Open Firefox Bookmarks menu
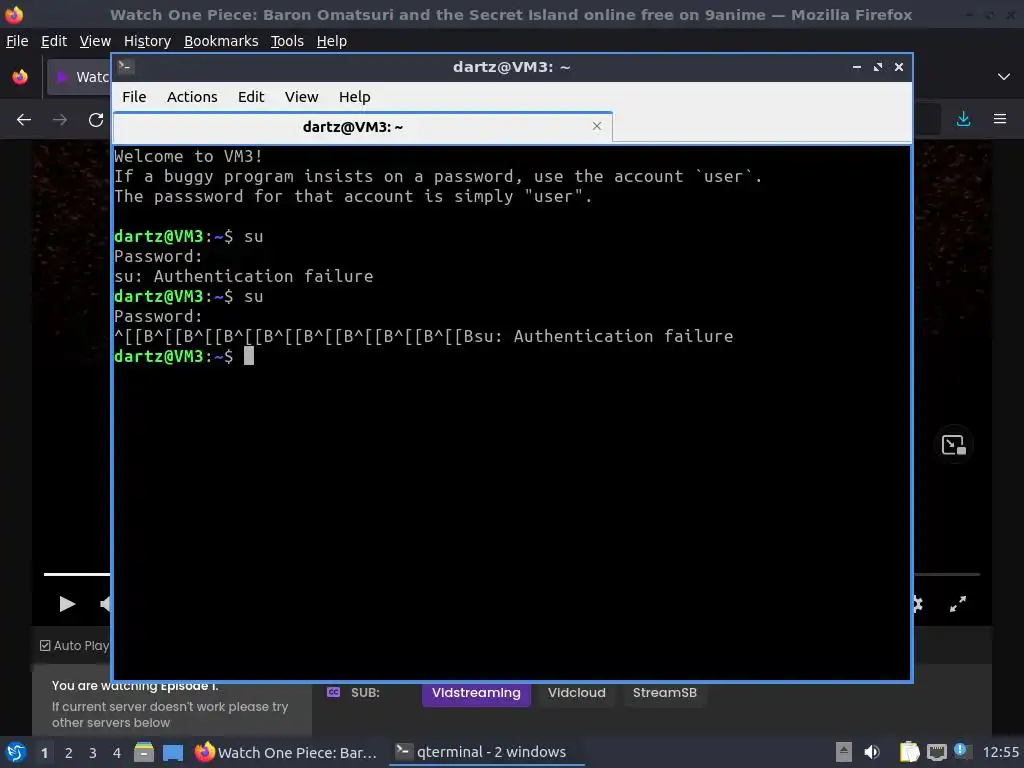The image size is (1024, 768). [x=221, y=41]
